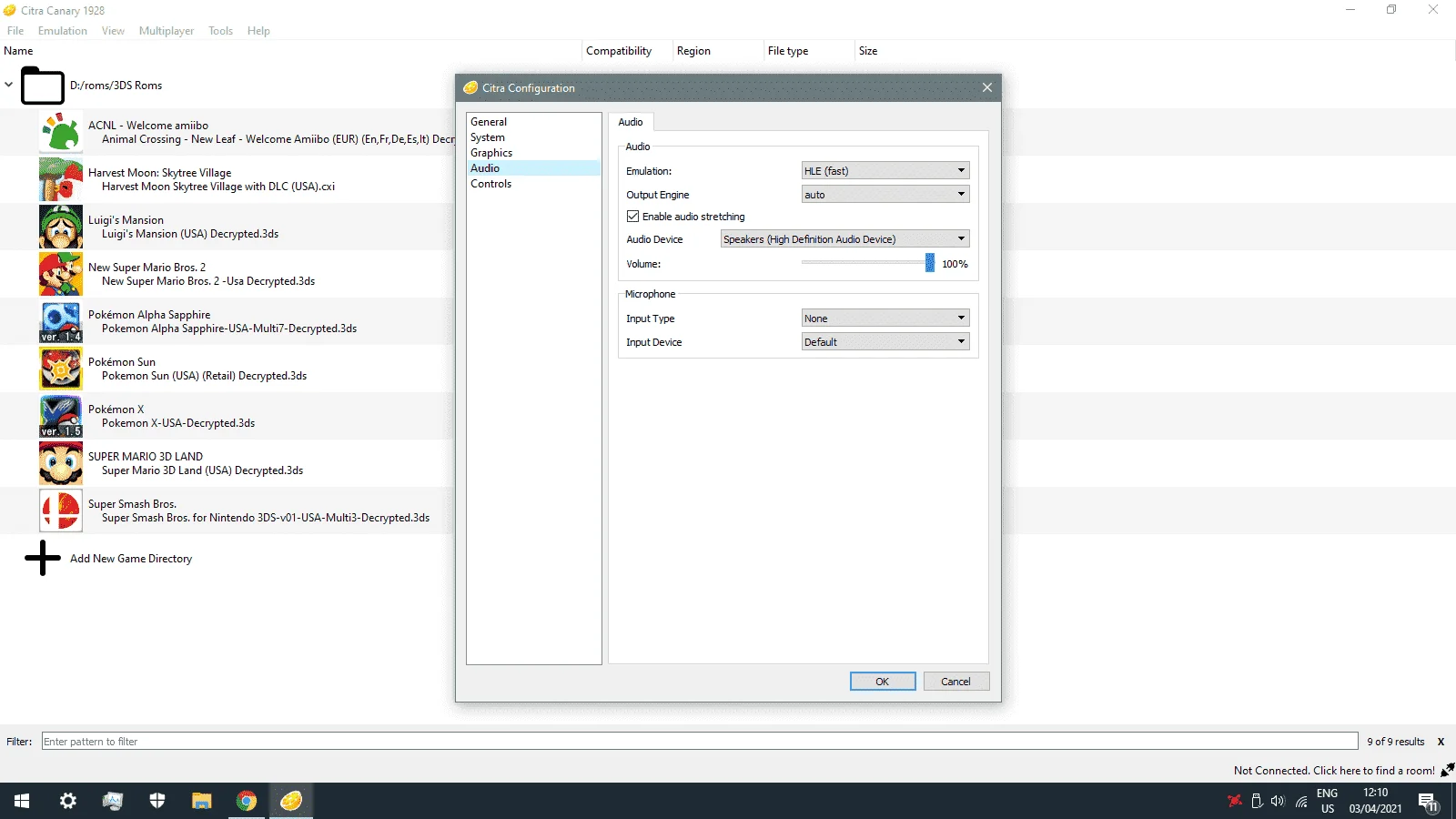Sort game list by Name column
This screenshot has height=819, width=1456.
coord(290,51)
